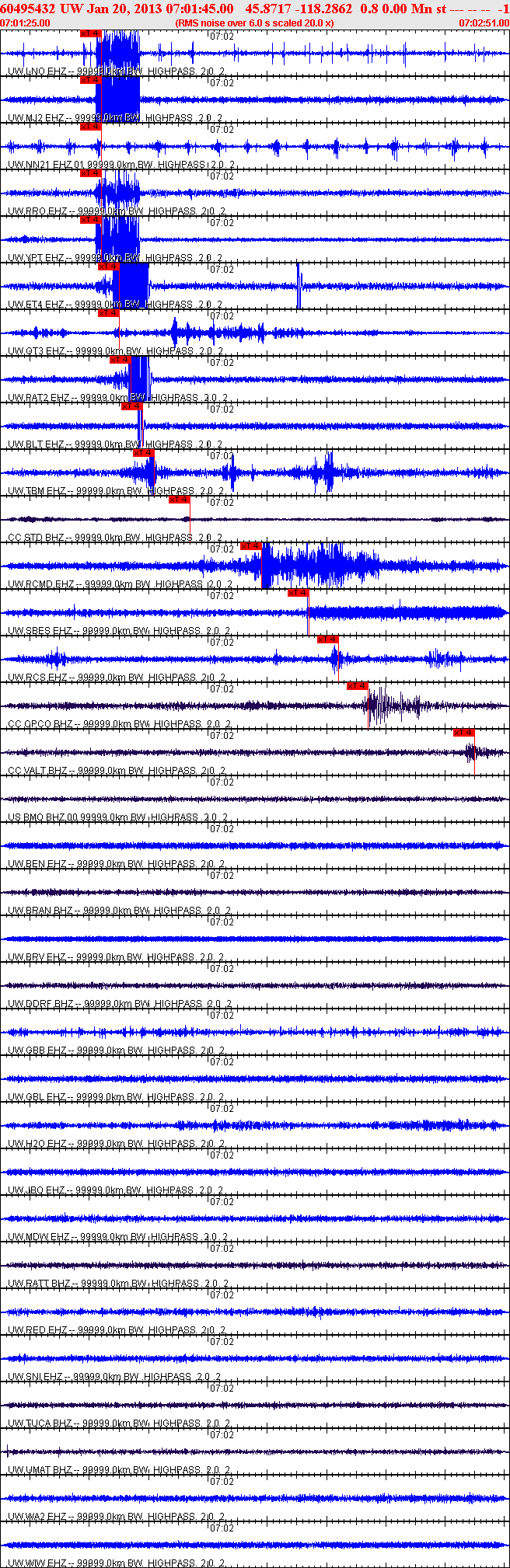Select the red pick flag on UW.MJ2 trace
This screenshot has width=510, height=1568.
tap(91, 80)
